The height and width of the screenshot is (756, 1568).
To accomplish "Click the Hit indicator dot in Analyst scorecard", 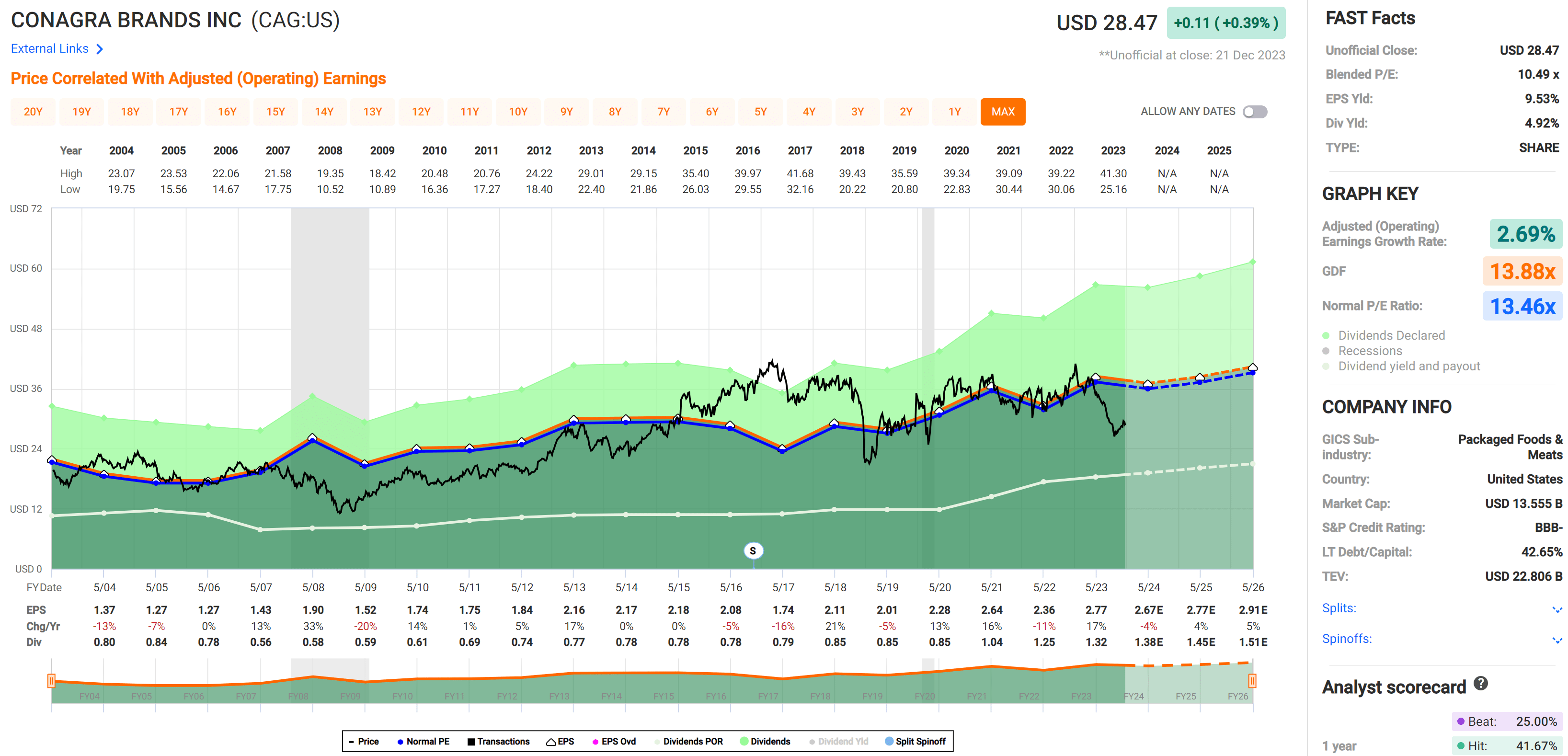I will tap(1462, 745).
